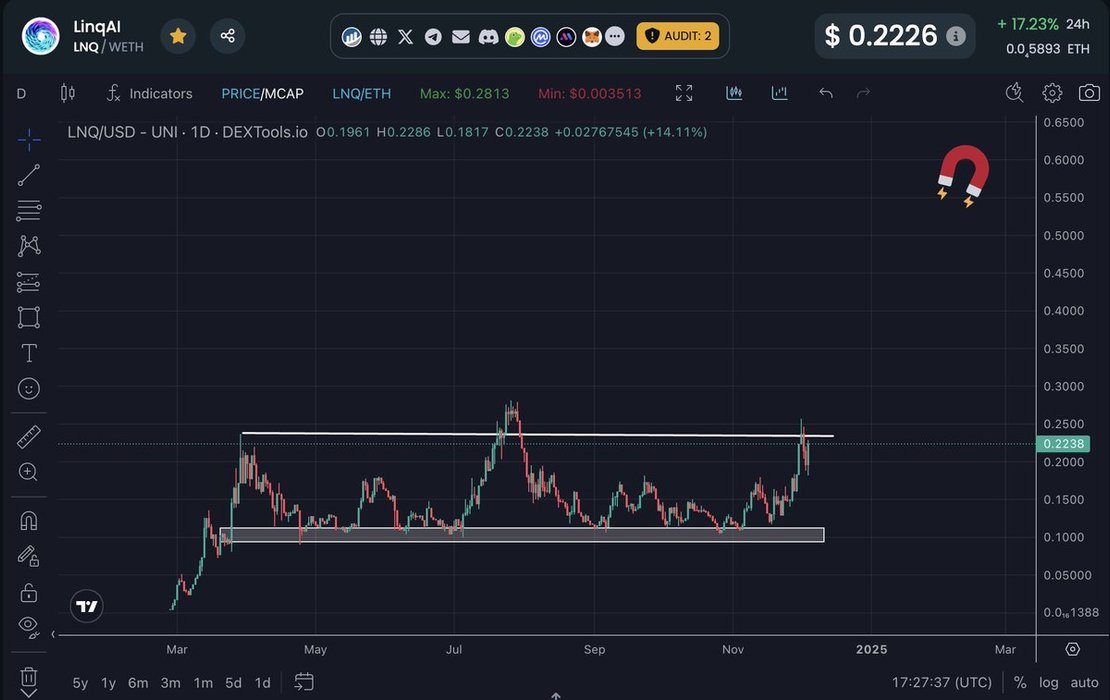1110x700 pixels.
Task: Toggle log scale
Action: pyautogui.click(x=1048, y=682)
